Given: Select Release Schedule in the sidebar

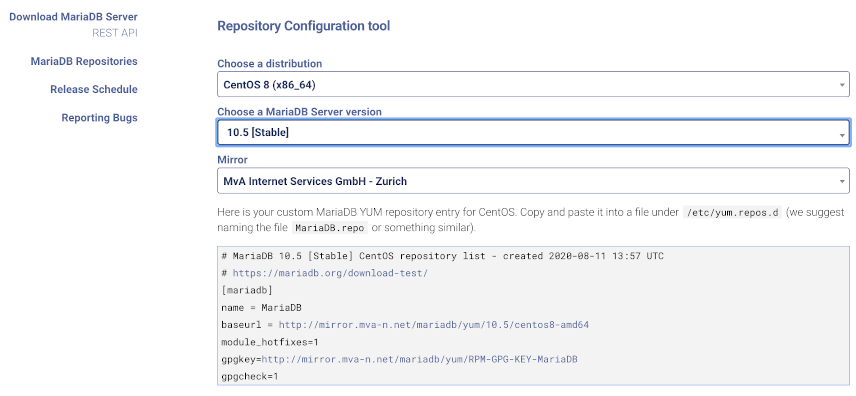Looking at the screenshot, I should [94, 89].
